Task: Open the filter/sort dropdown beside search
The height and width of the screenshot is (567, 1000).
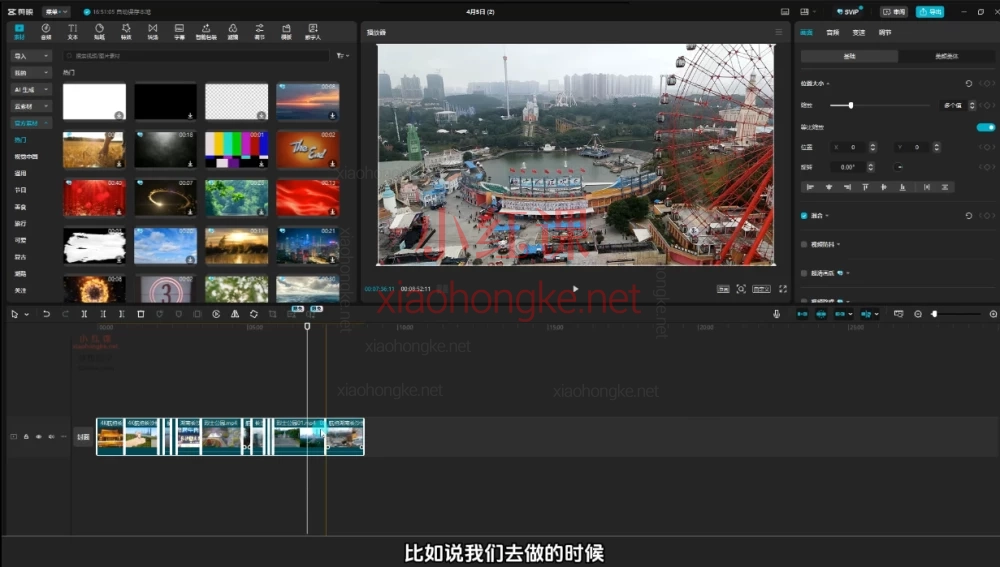Action: (x=342, y=55)
